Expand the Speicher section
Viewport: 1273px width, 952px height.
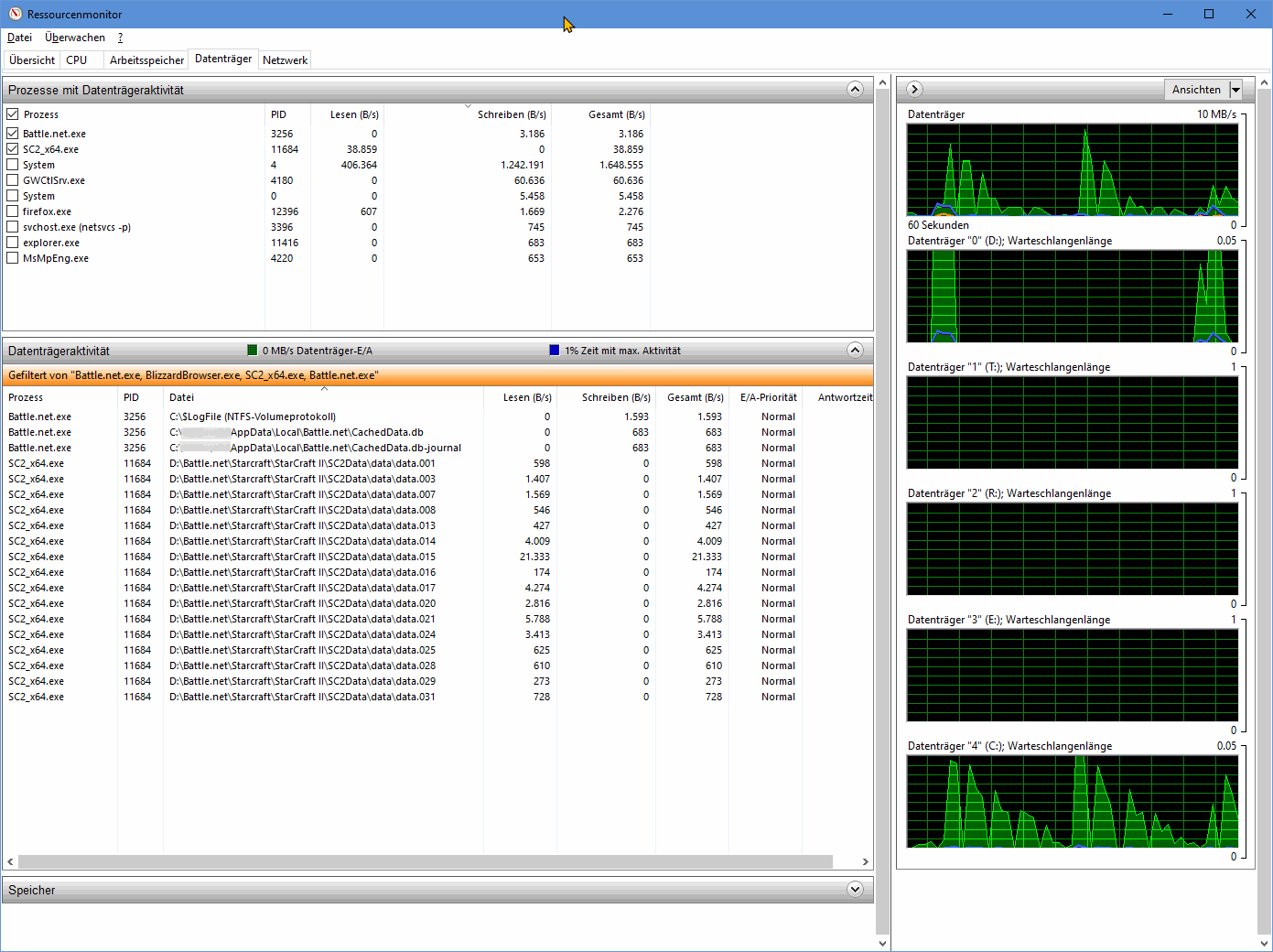[855, 889]
